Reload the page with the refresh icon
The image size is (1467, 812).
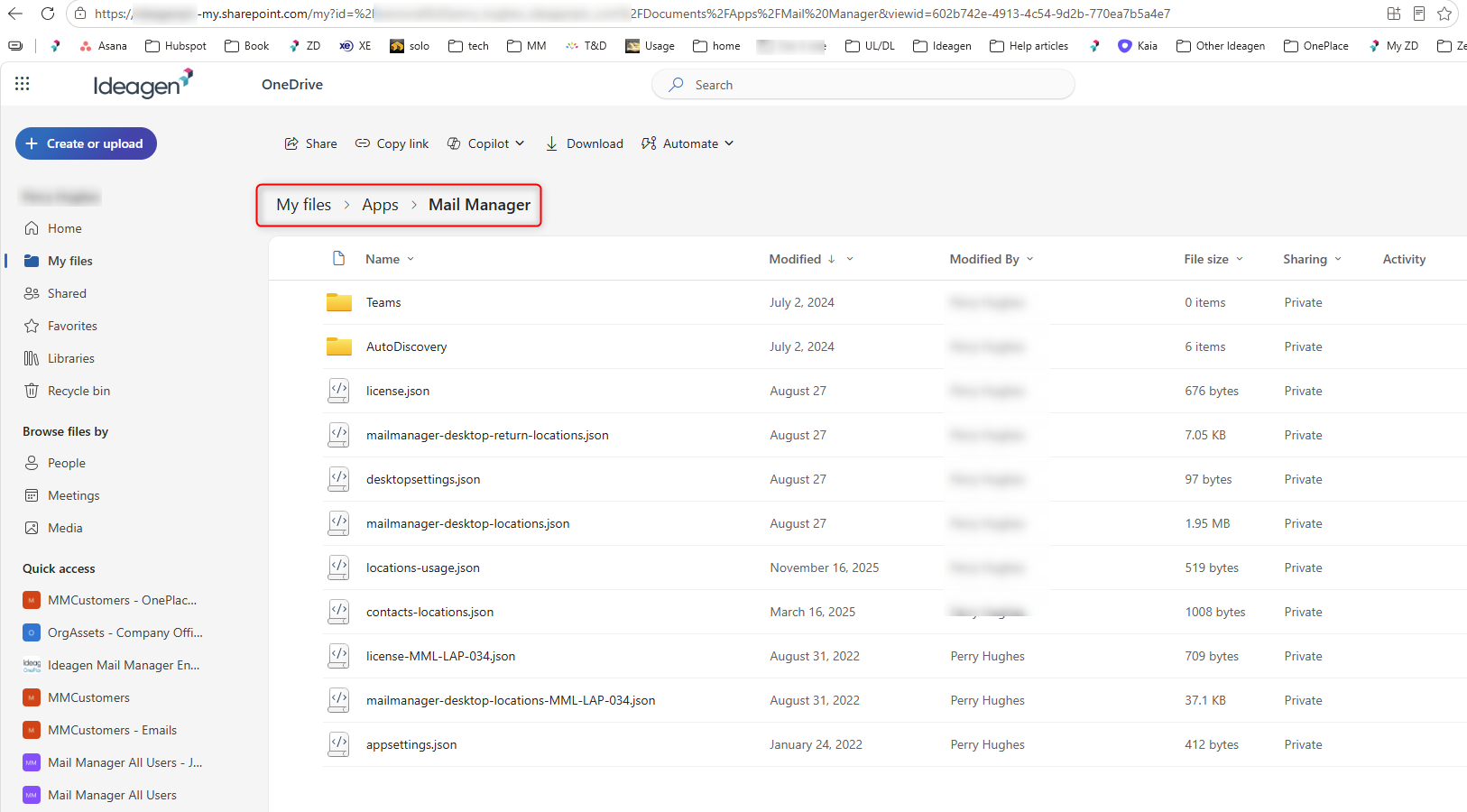pyautogui.click(x=48, y=14)
